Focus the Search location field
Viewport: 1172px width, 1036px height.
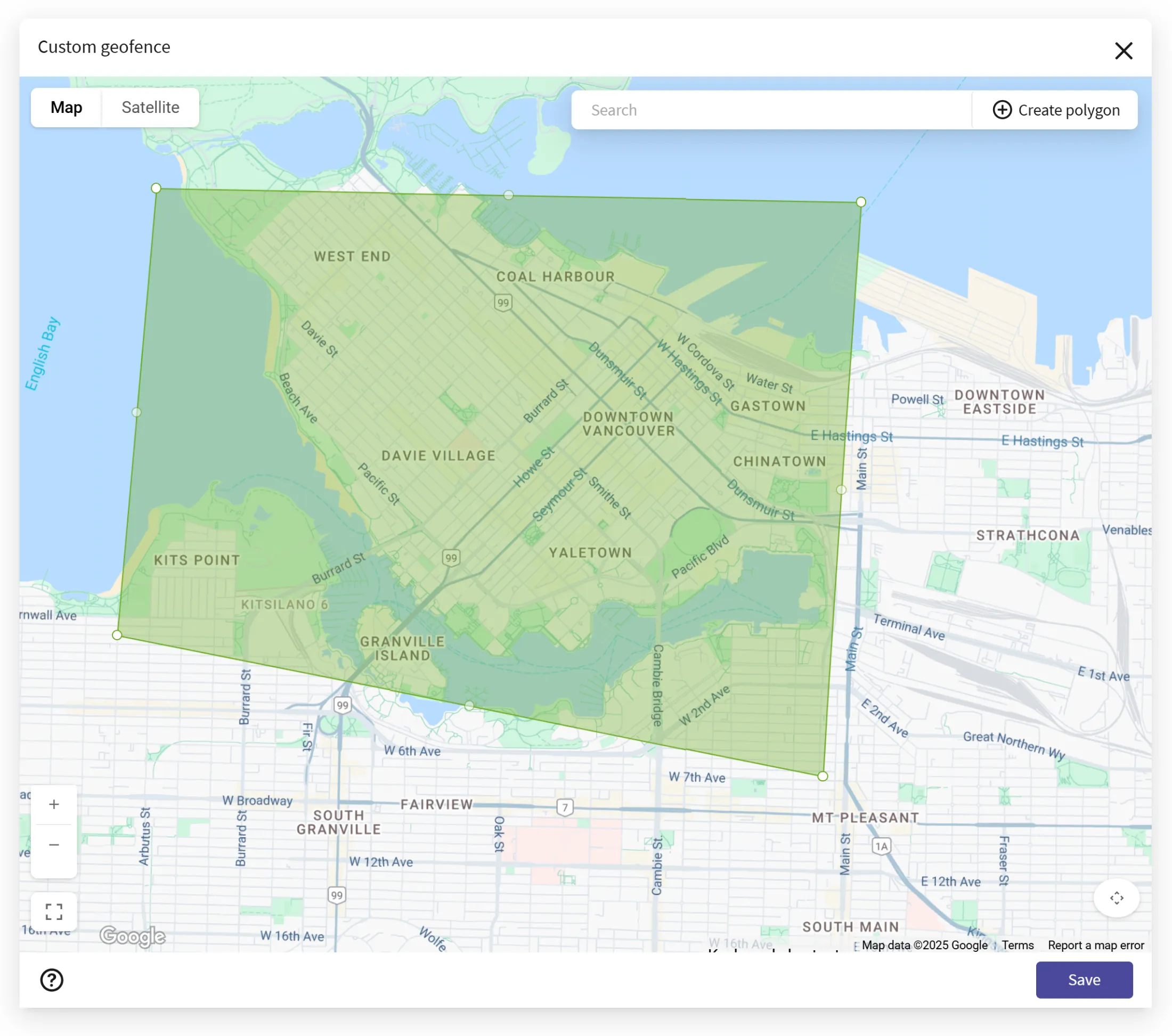[x=771, y=110]
